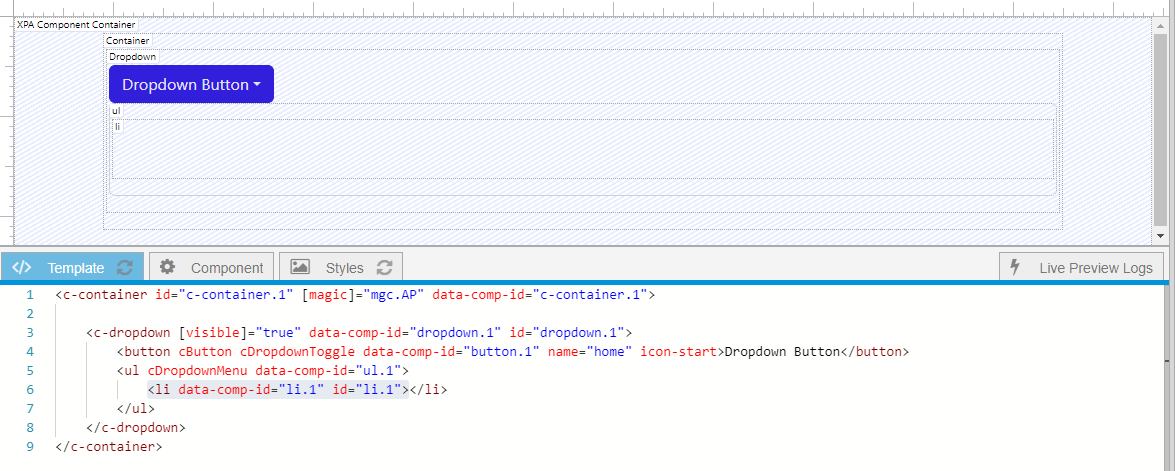Click the caret arrow on Dropdown Button
The width and height of the screenshot is (1175, 471).
257,85
